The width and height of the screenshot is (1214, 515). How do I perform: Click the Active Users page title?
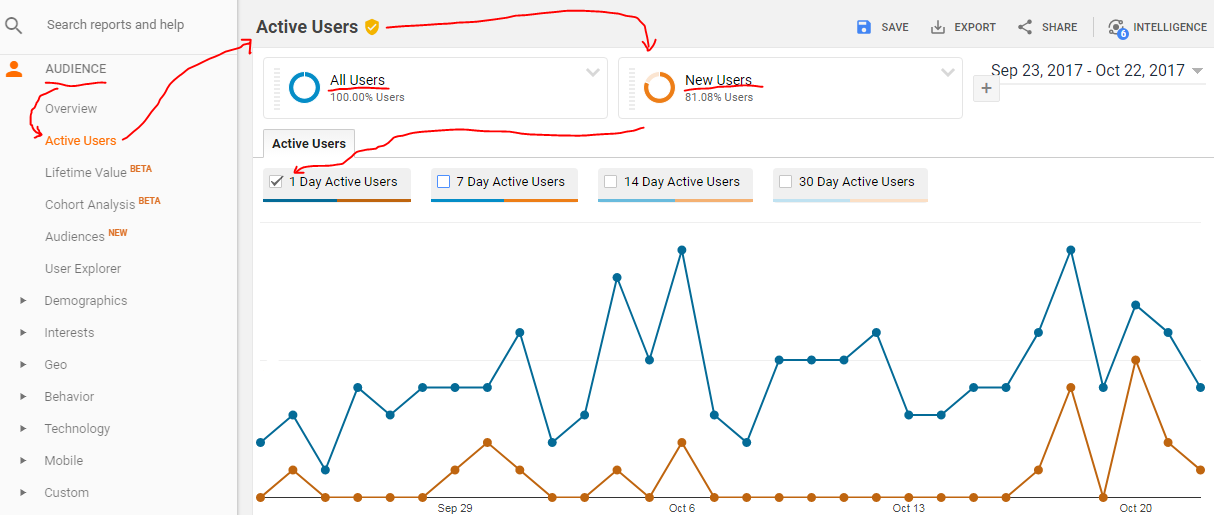(x=307, y=27)
